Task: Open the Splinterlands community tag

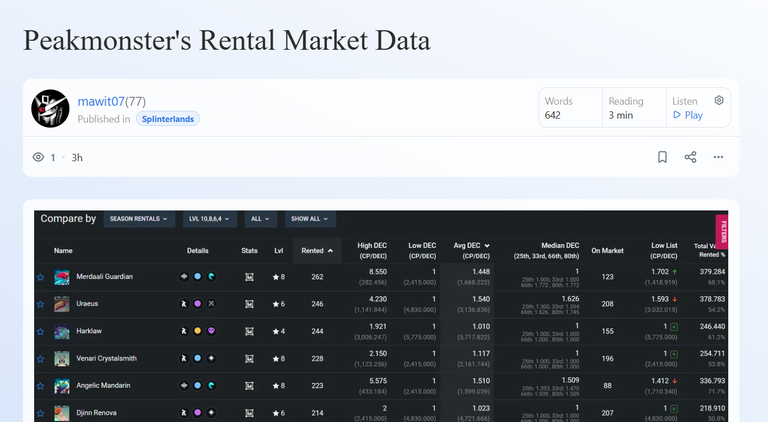Action: (168, 119)
